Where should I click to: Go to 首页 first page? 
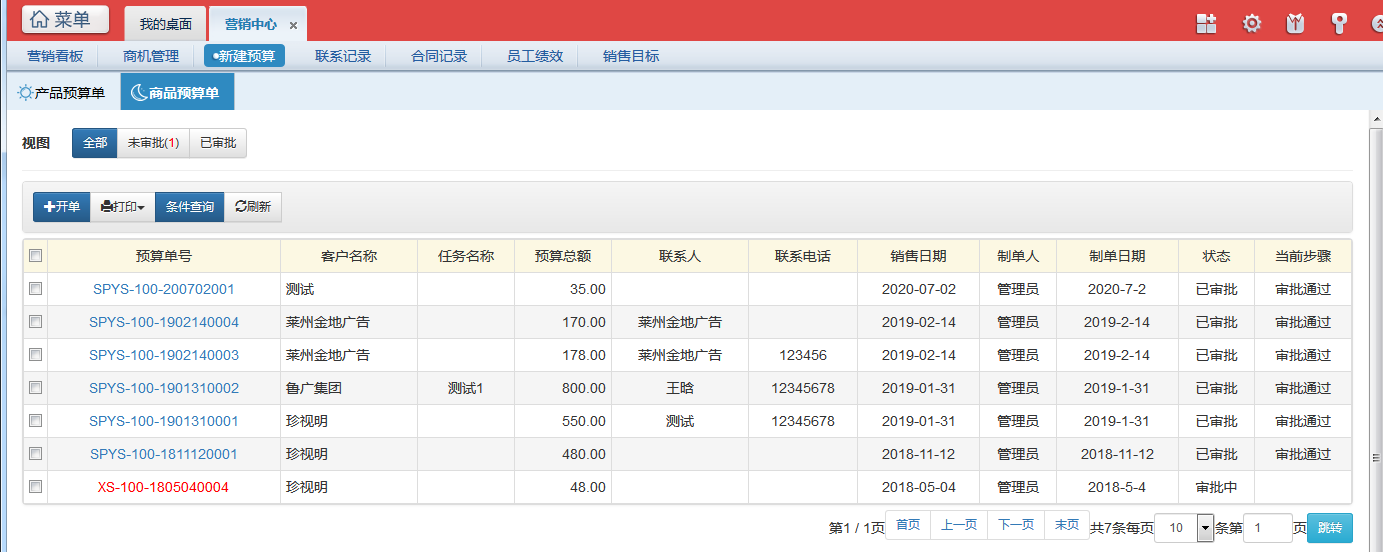908,525
